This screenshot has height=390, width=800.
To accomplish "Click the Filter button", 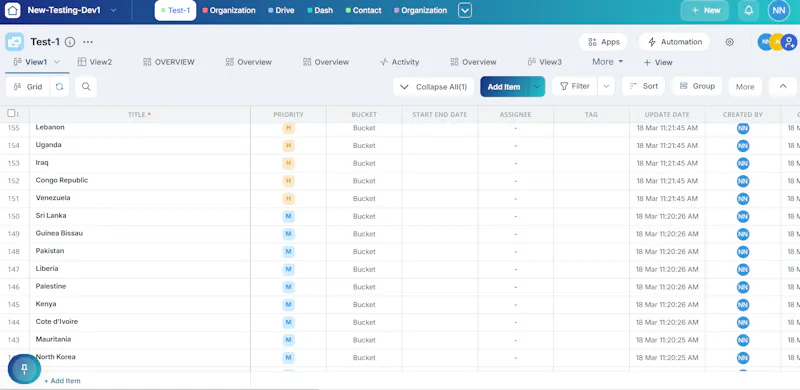I will [x=574, y=86].
